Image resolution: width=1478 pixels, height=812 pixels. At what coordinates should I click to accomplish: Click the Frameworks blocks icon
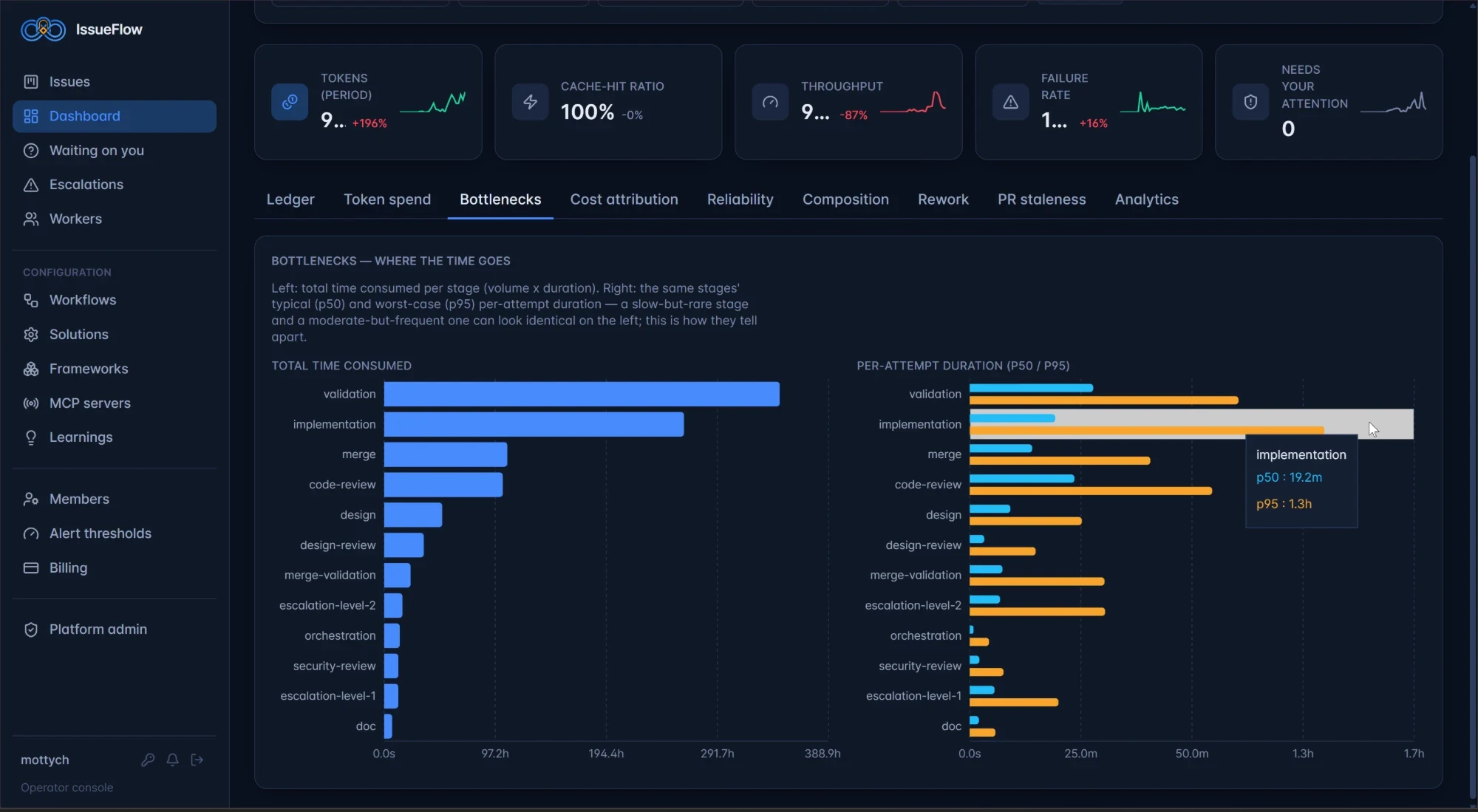point(31,369)
